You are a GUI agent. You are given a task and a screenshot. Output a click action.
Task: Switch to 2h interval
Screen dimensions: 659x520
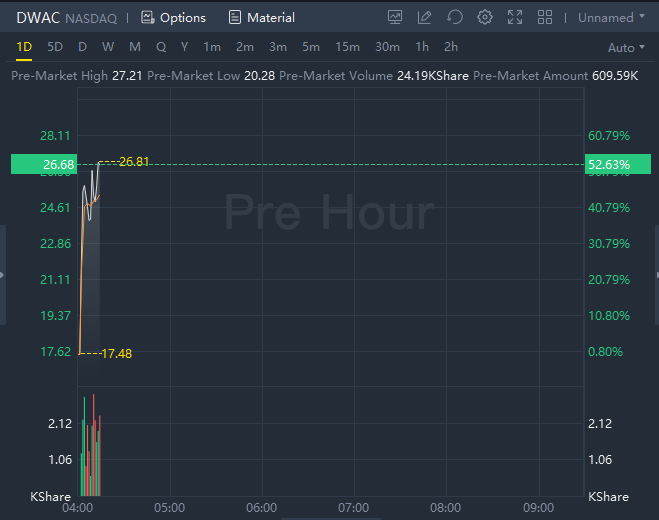tap(451, 47)
